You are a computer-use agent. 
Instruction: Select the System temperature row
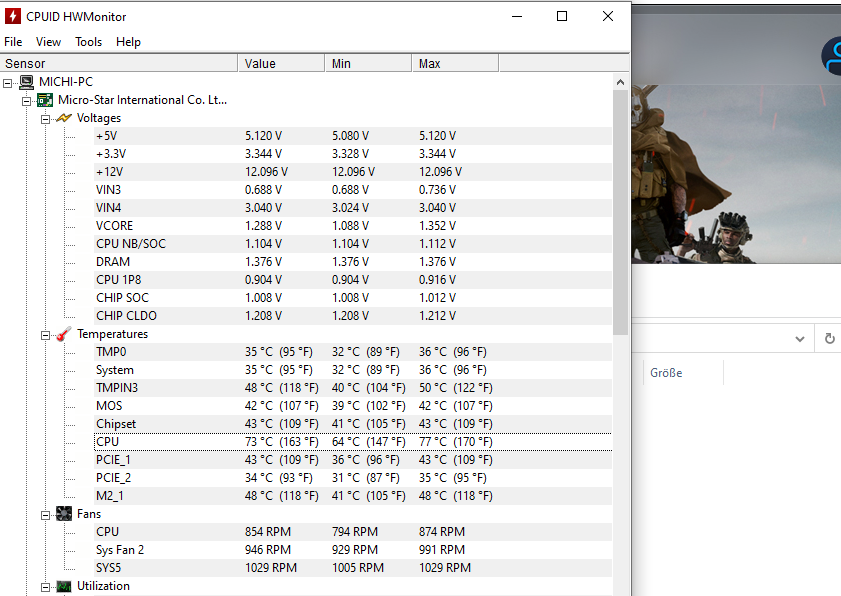pyautogui.click(x=353, y=370)
